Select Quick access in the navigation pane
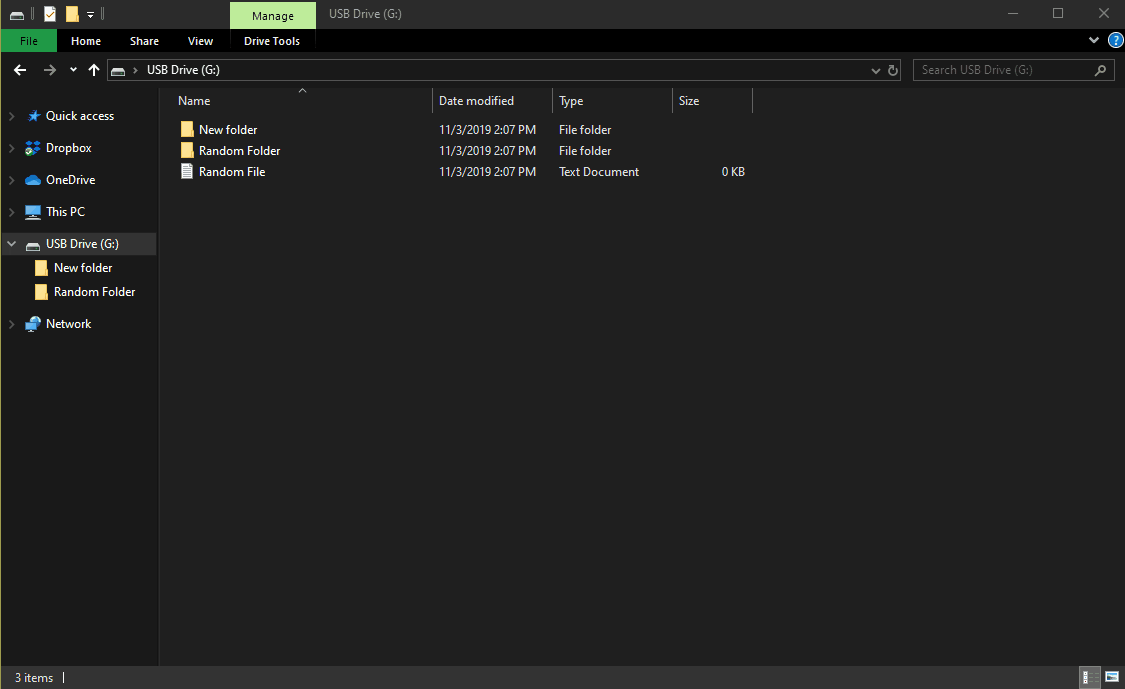Image resolution: width=1125 pixels, height=689 pixels. tap(80, 116)
